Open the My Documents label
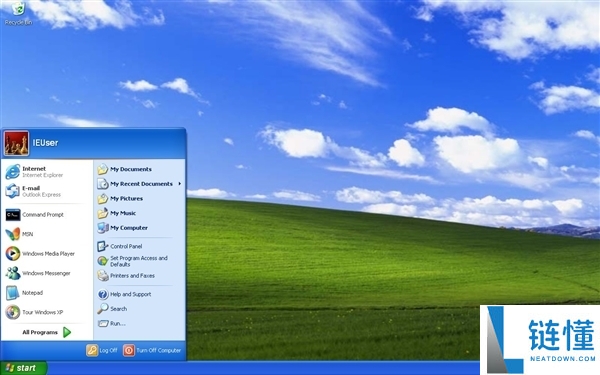Screen dimensions: 600x375 [131, 169]
